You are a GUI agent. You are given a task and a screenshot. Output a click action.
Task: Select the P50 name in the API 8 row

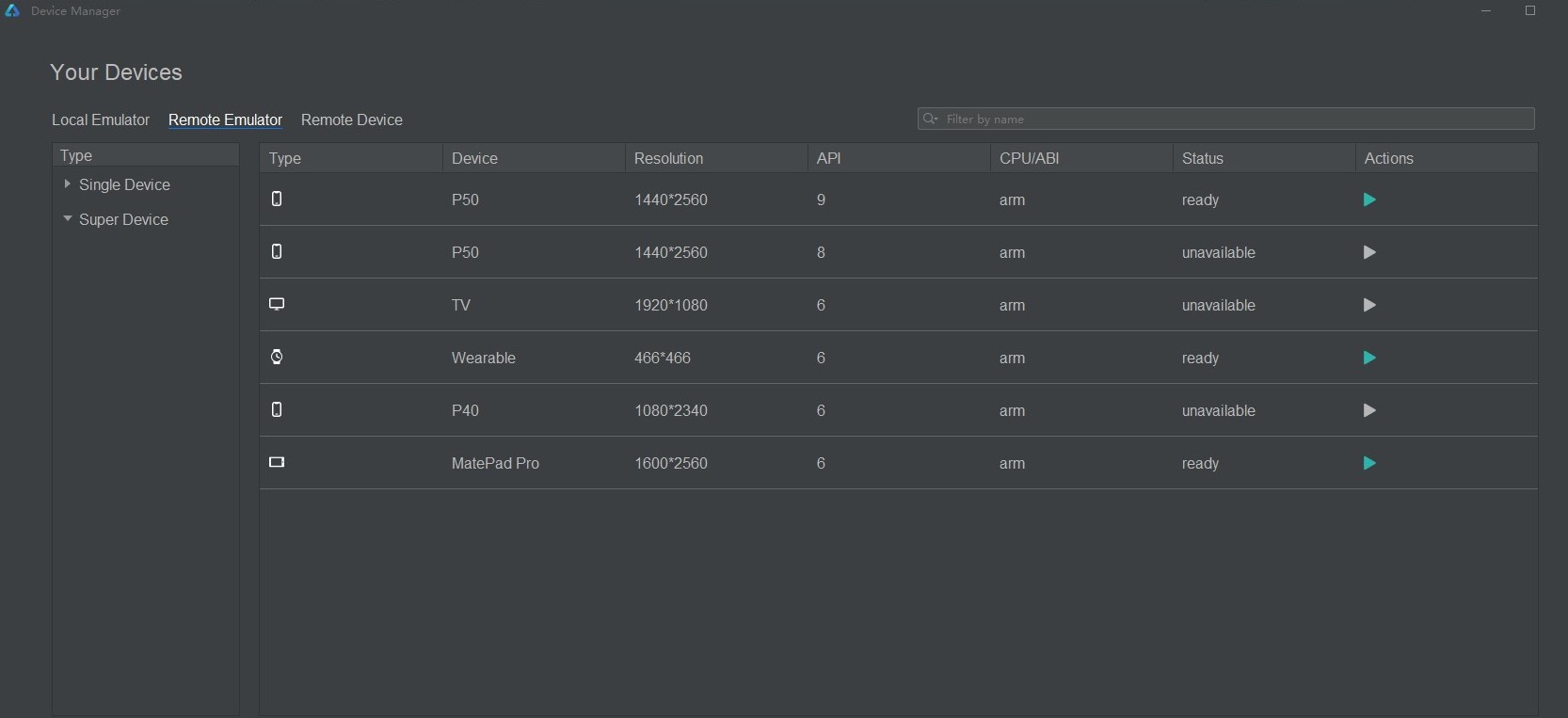coord(465,252)
